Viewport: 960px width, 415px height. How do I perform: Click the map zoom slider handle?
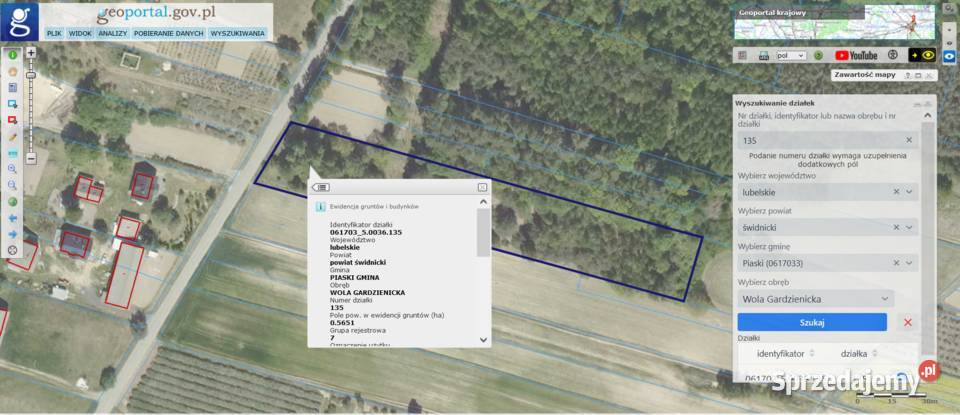pos(31,75)
